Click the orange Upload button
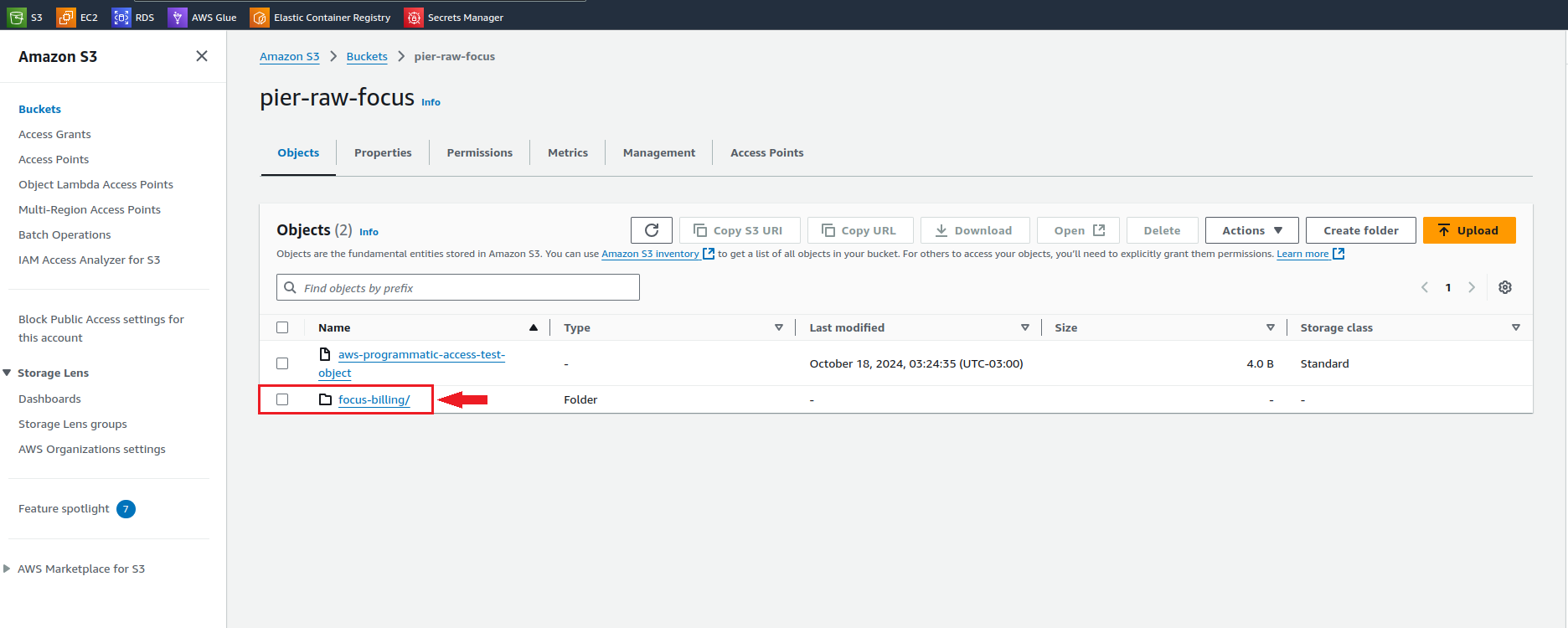Image resolution: width=1568 pixels, height=628 pixels. click(1468, 230)
